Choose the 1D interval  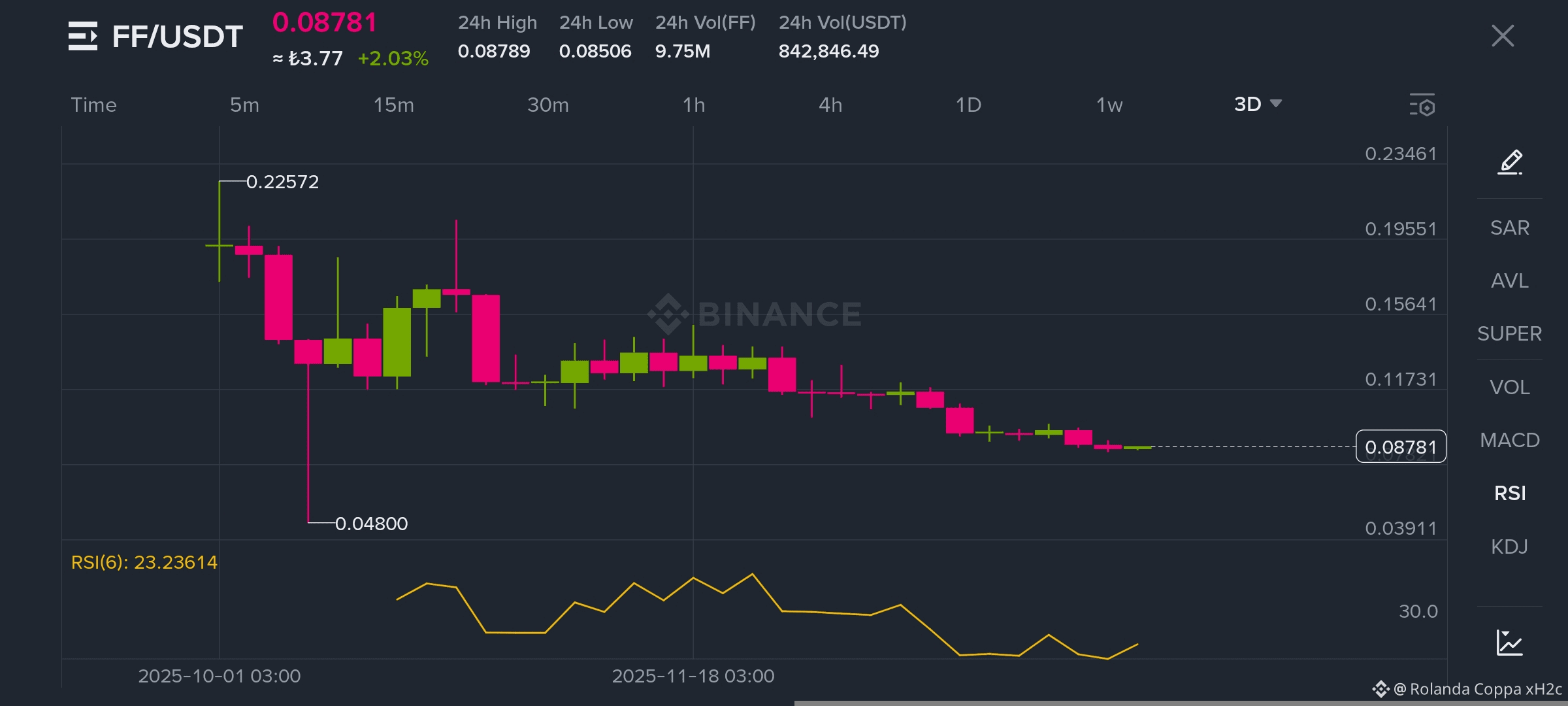[968, 105]
